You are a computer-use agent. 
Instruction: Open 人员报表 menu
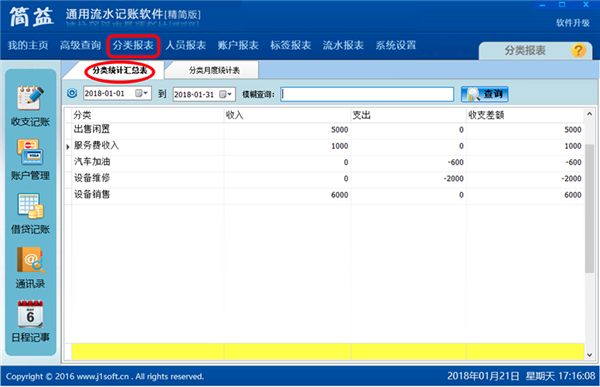pyautogui.click(x=186, y=45)
